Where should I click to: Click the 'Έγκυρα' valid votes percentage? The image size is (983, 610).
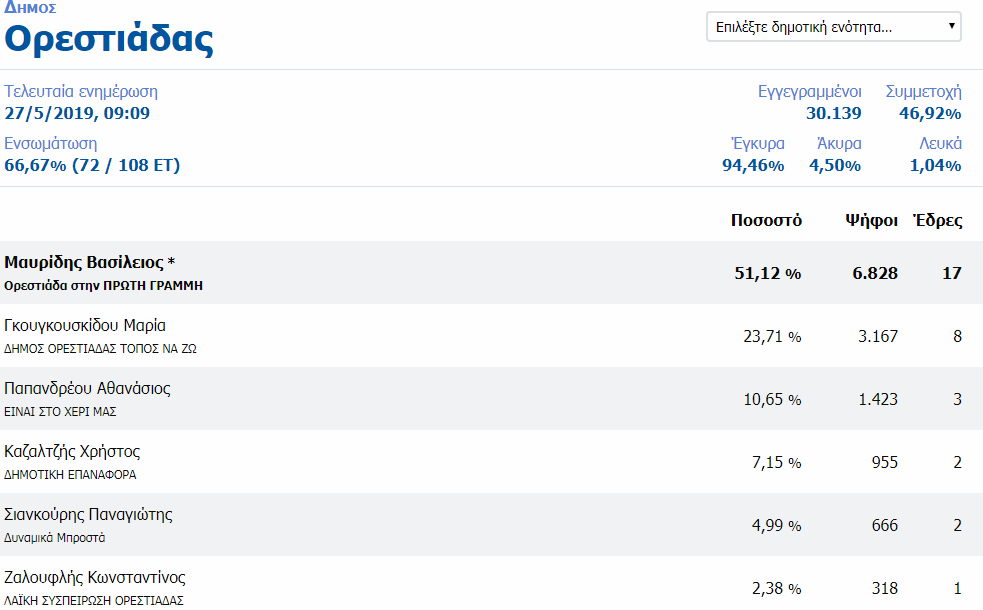click(x=752, y=165)
